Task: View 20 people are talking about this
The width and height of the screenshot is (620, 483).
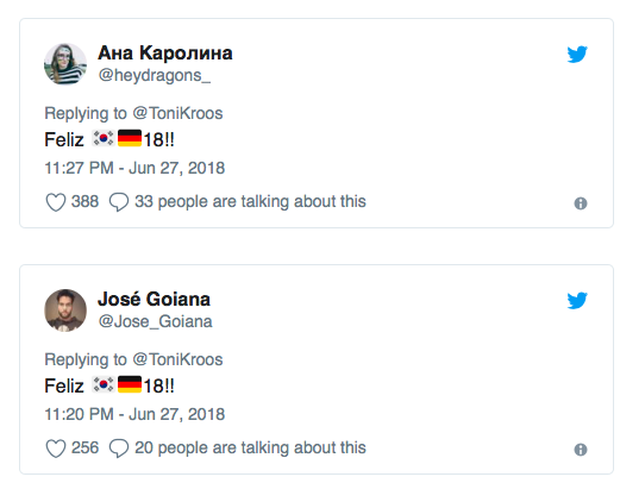Action: click(250, 448)
